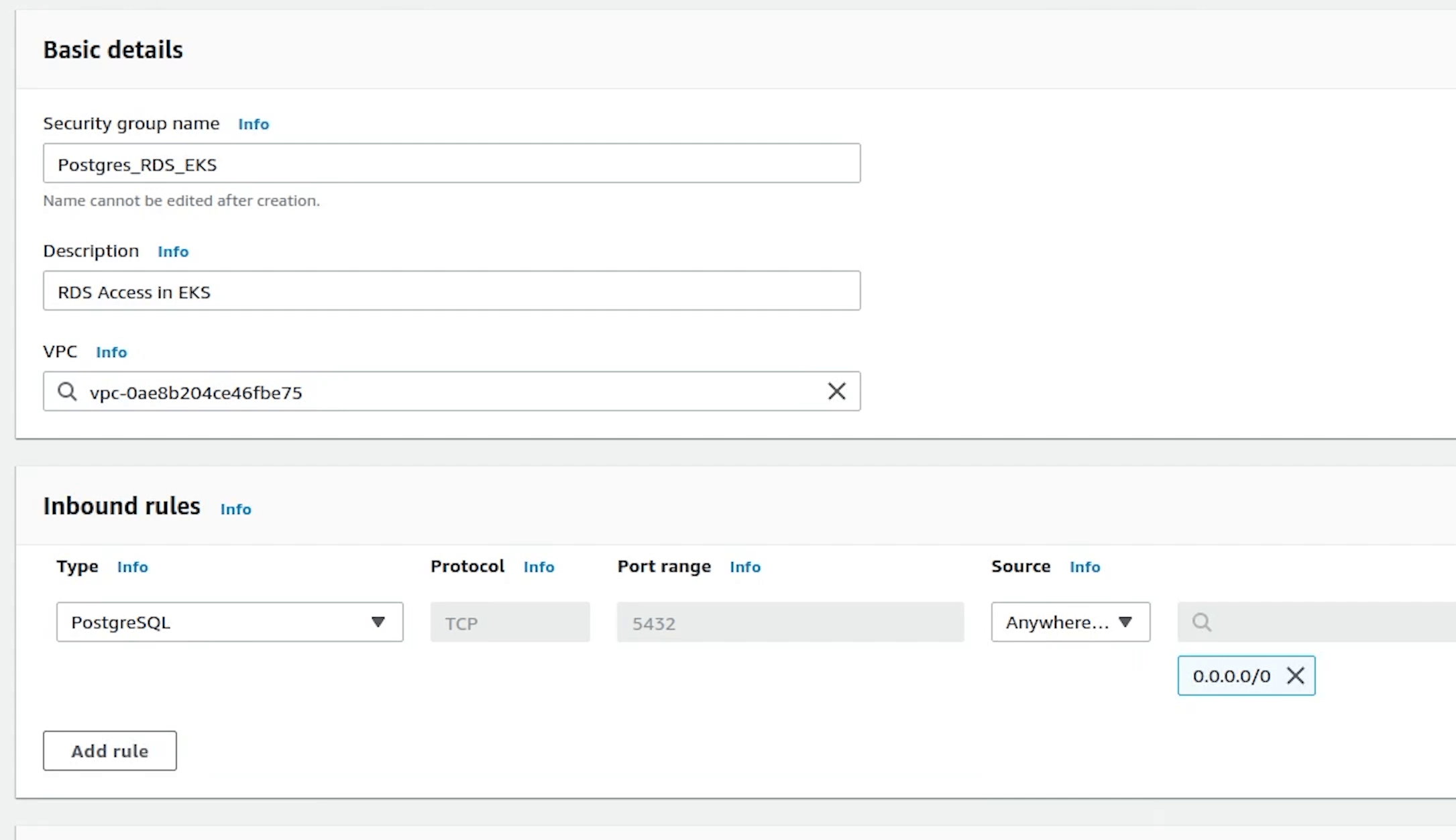This screenshot has width=1456, height=840.
Task: Open Info link beside VPC label
Action: [111, 352]
